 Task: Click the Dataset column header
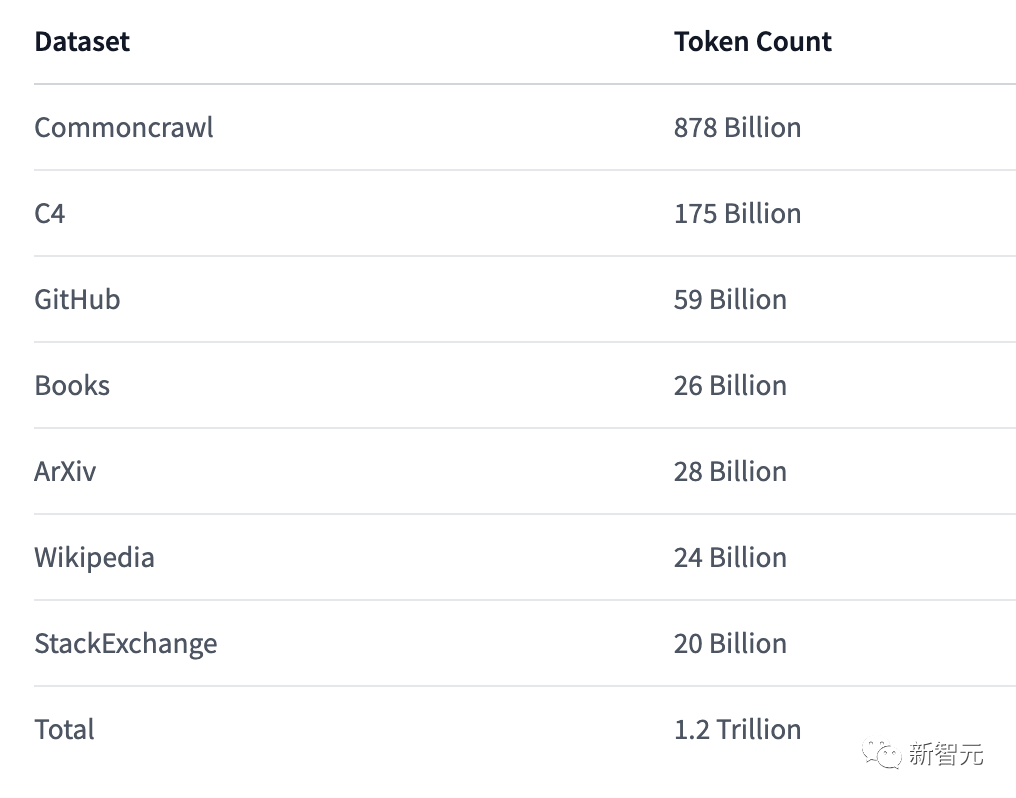(x=82, y=42)
